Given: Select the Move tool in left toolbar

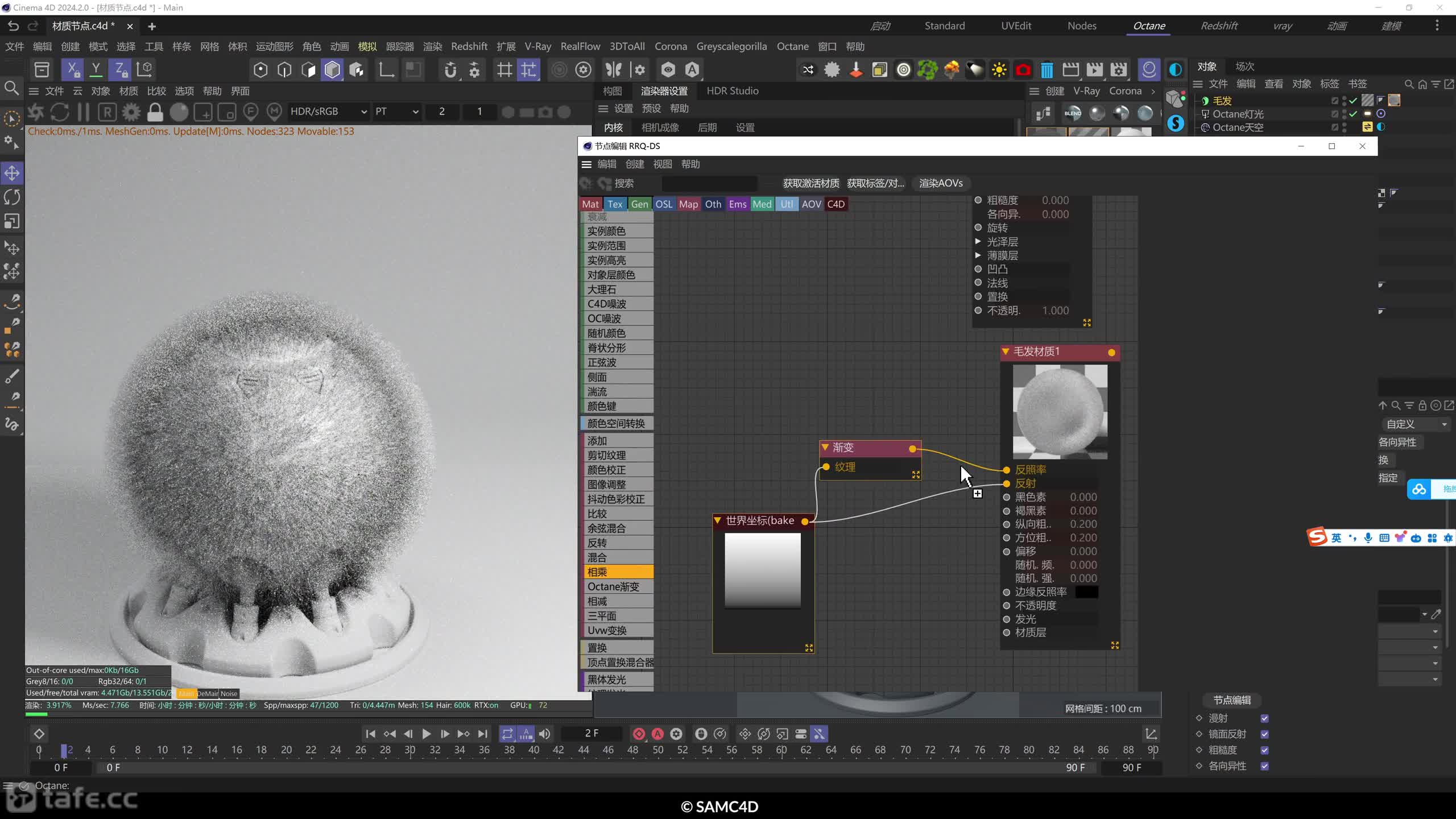Looking at the screenshot, I should tap(12, 173).
